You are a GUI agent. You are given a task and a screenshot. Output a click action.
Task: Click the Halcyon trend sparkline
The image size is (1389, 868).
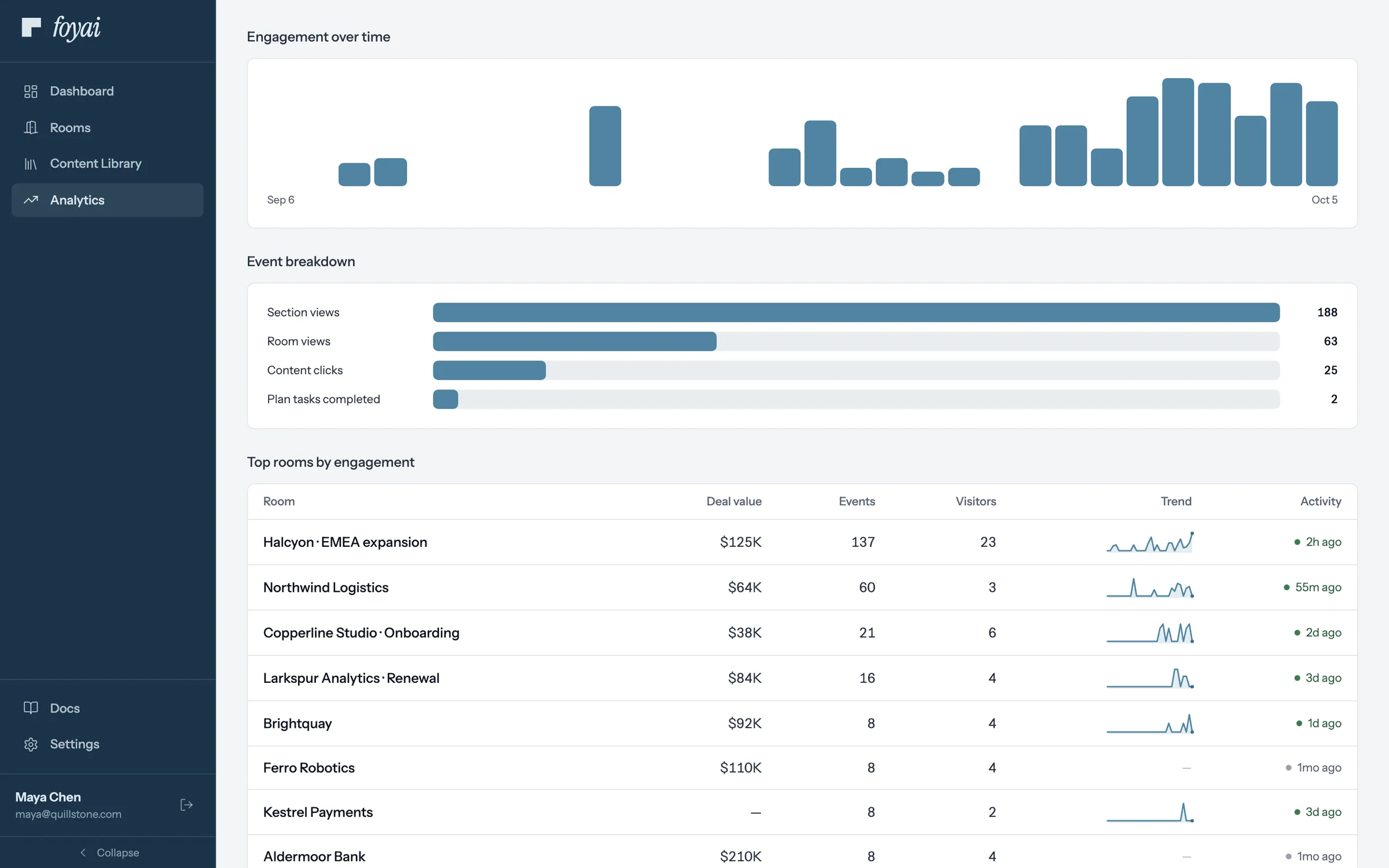[1150, 542]
